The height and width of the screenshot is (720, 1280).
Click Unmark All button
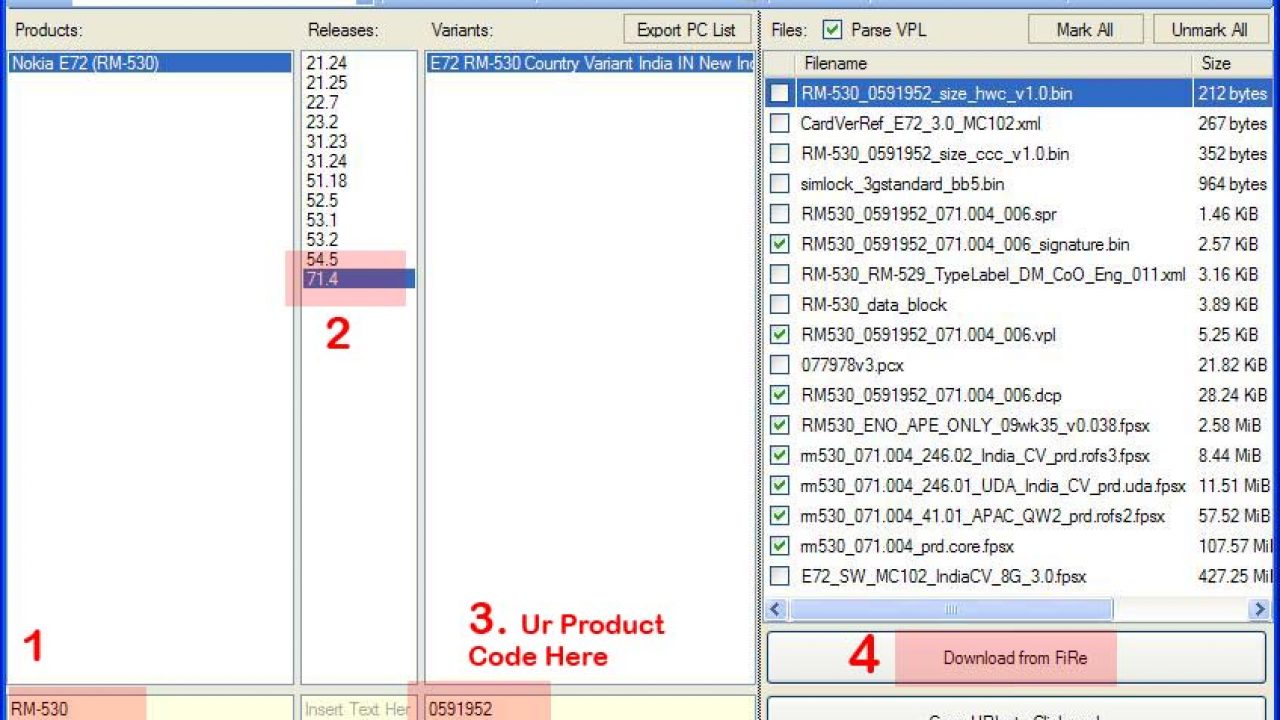coord(1209,30)
